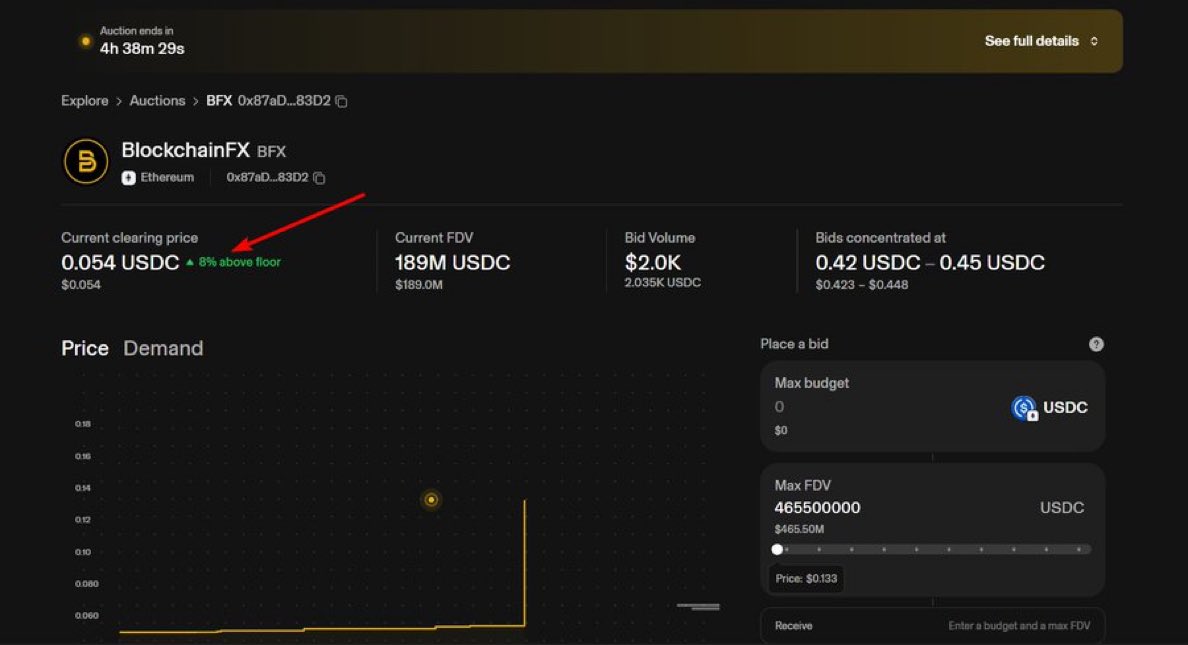Image resolution: width=1188 pixels, height=645 pixels.
Task: Click the BFX breadcrumb item
Action: click(219, 101)
